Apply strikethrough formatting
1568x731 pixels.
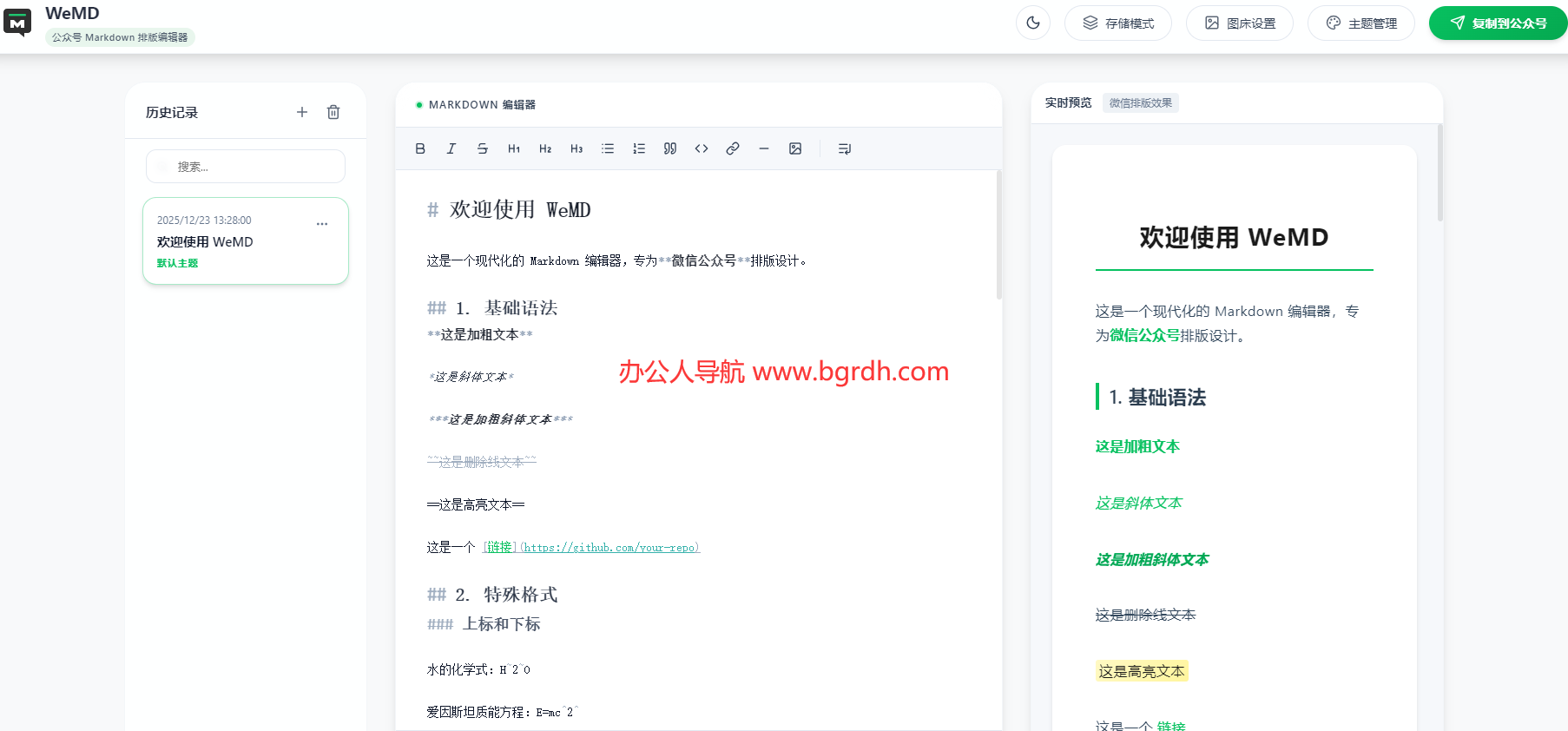(x=483, y=148)
